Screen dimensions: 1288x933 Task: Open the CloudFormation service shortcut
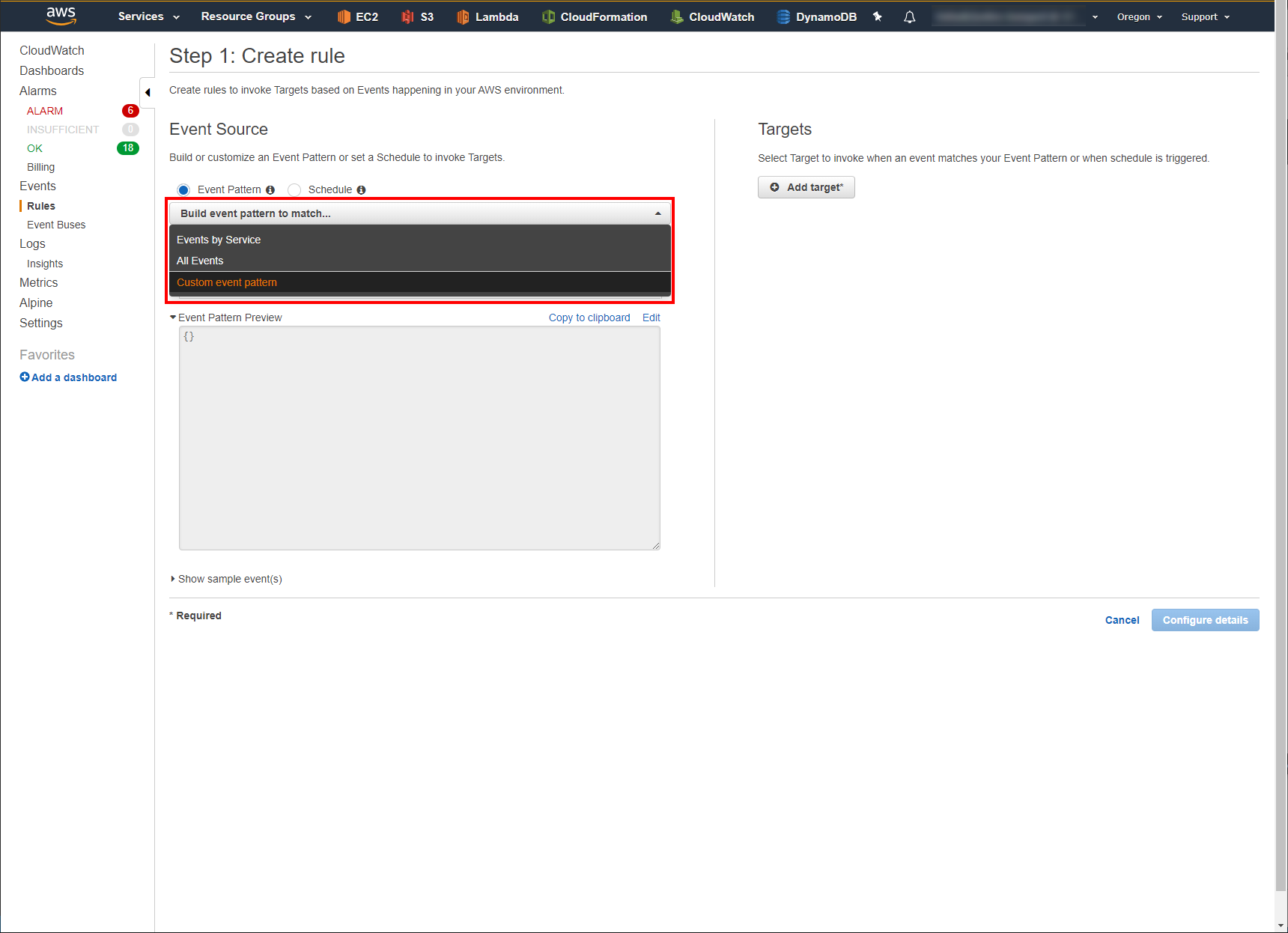(595, 16)
